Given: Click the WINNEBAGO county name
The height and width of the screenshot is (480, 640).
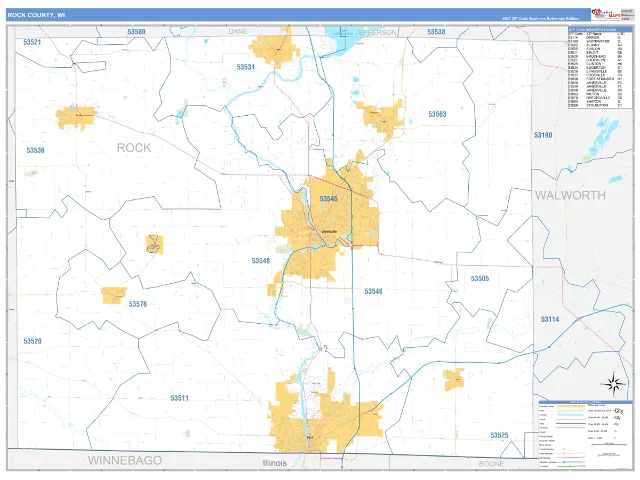Looking at the screenshot, I should coord(125,460).
